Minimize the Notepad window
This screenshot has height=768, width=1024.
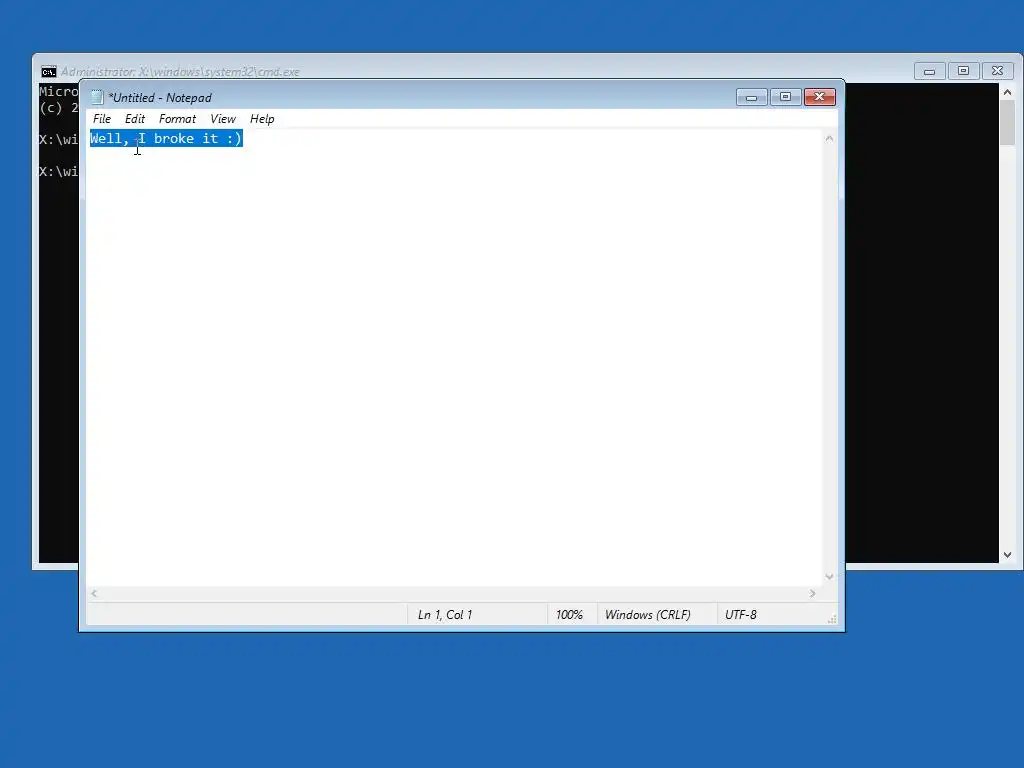[x=752, y=97]
